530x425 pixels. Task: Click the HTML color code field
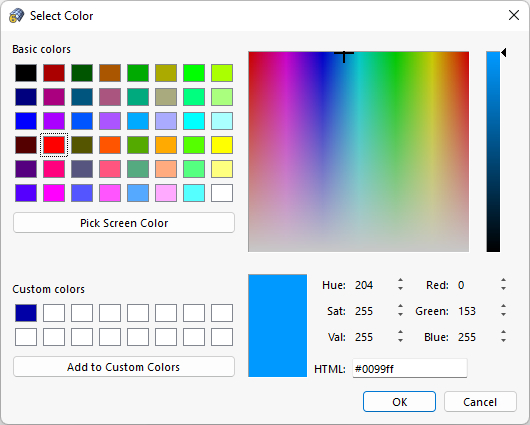(410, 369)
